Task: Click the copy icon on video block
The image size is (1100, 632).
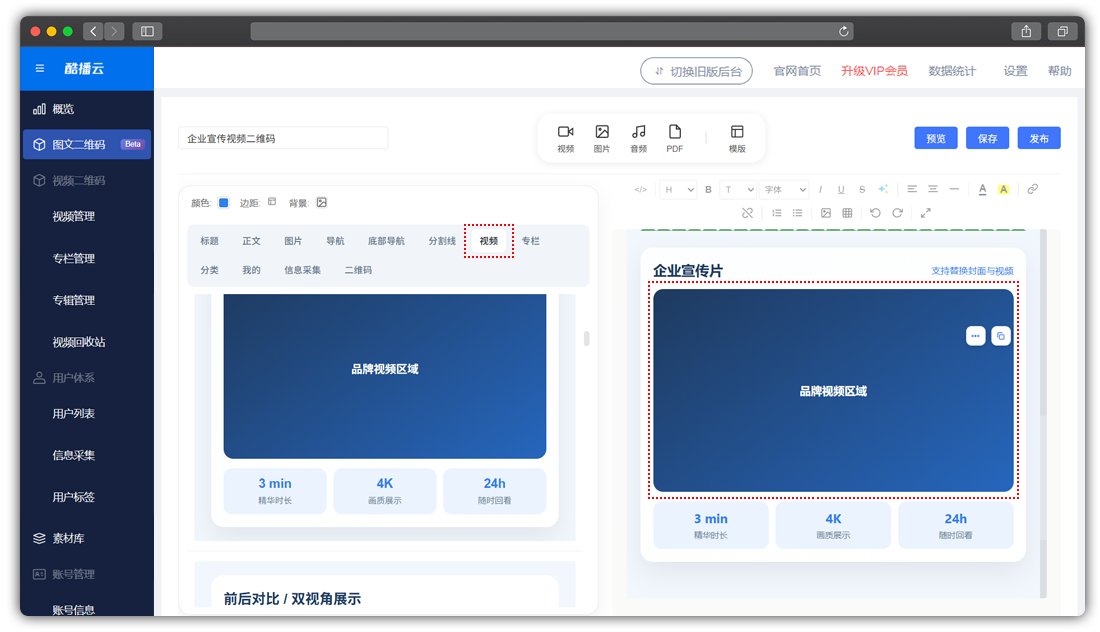Action: pyautogui.click(x=1001, y=336)
